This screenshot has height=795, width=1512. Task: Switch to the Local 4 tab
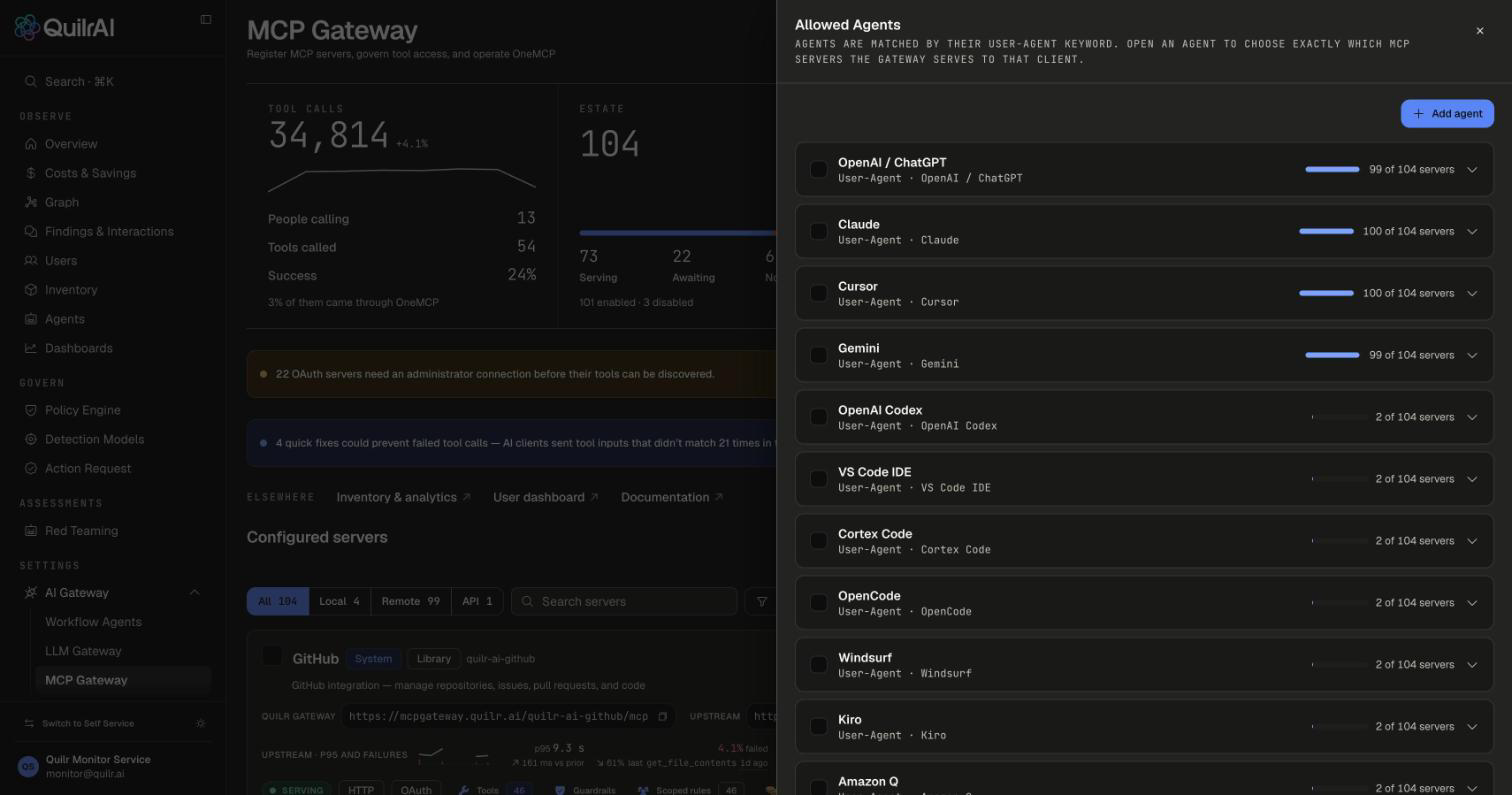pyautogui.click(x=339, y=601)
